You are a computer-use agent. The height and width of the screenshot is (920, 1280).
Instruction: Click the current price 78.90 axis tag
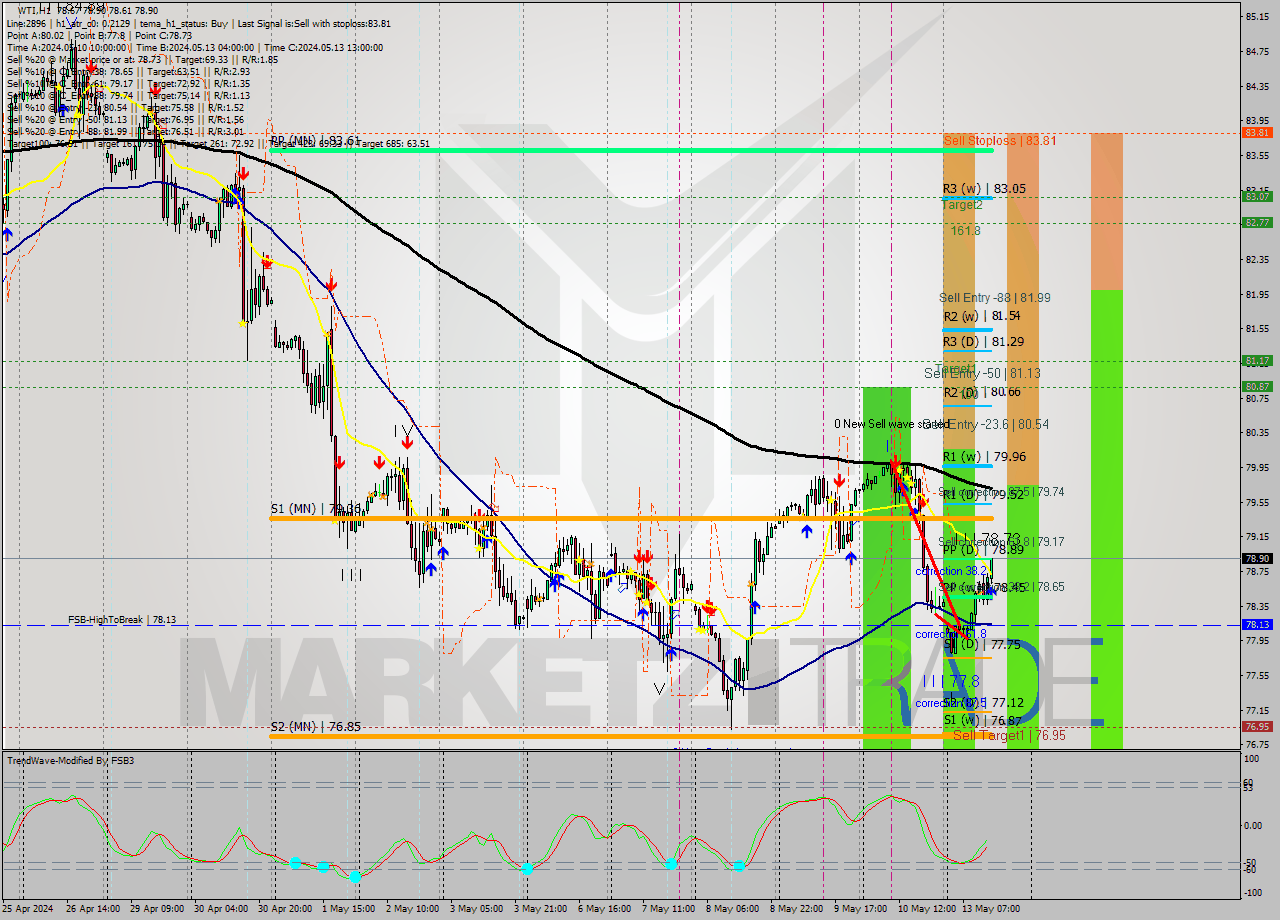click(x=1257, y=558)
